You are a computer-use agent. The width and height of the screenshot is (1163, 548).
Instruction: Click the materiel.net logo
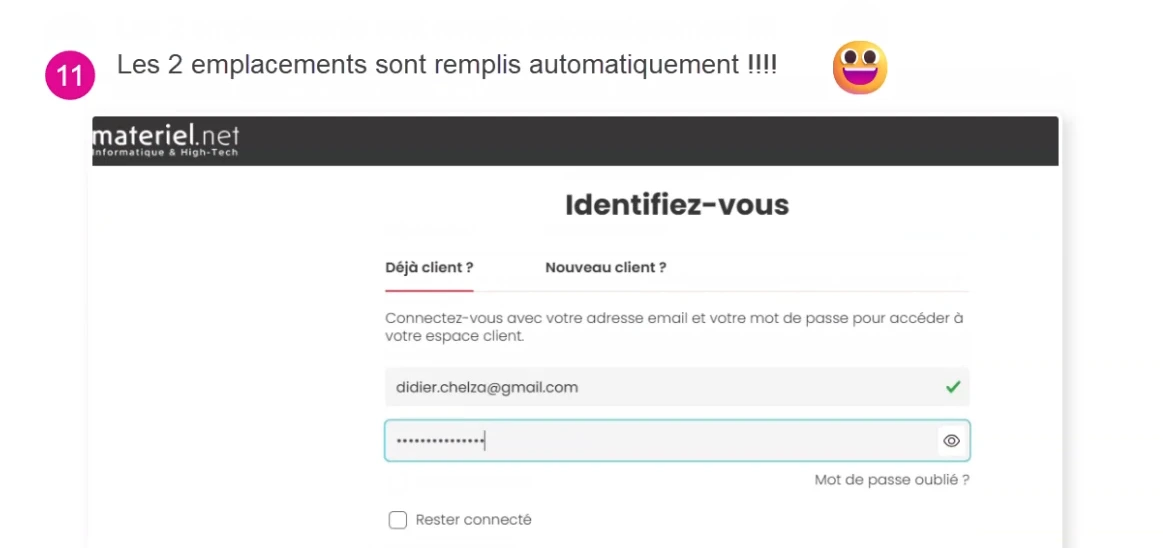pyautogui.click(x=166, y=139)
